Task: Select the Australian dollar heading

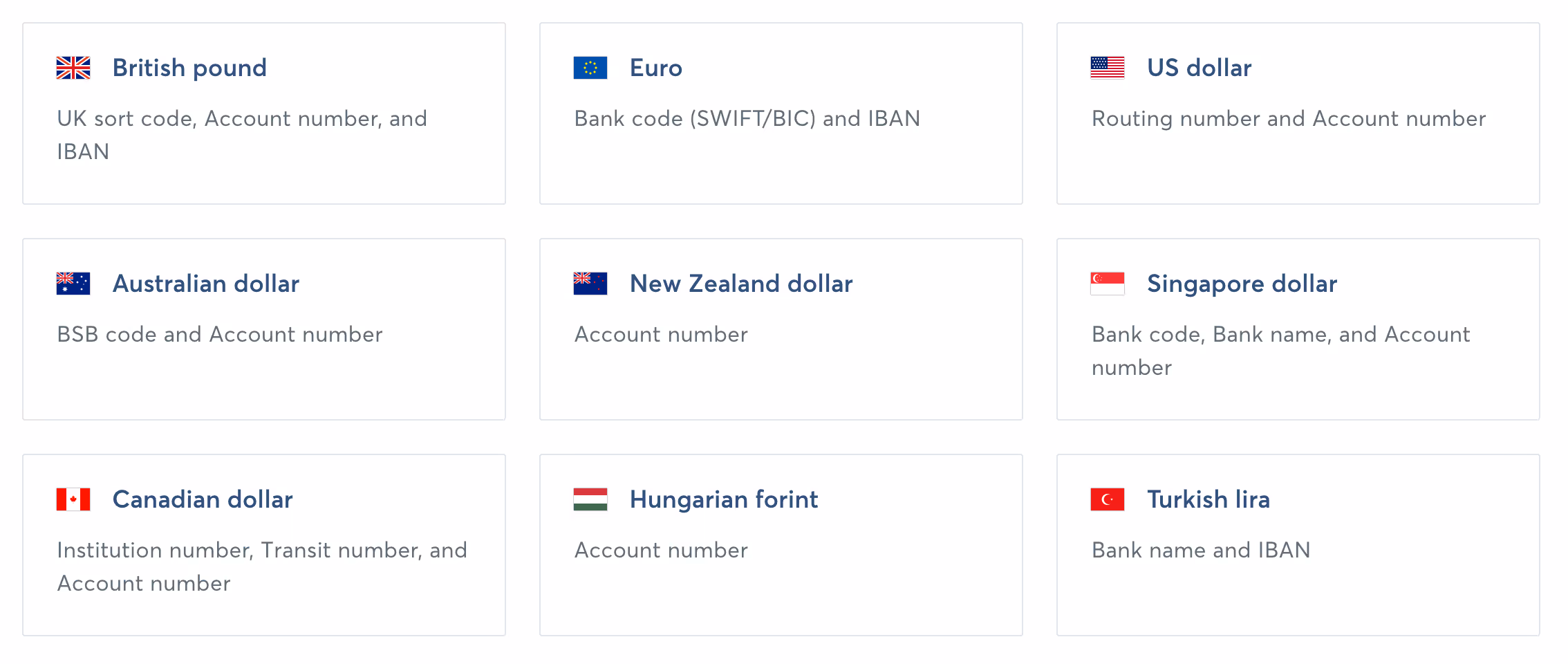Action: (205, 283)
